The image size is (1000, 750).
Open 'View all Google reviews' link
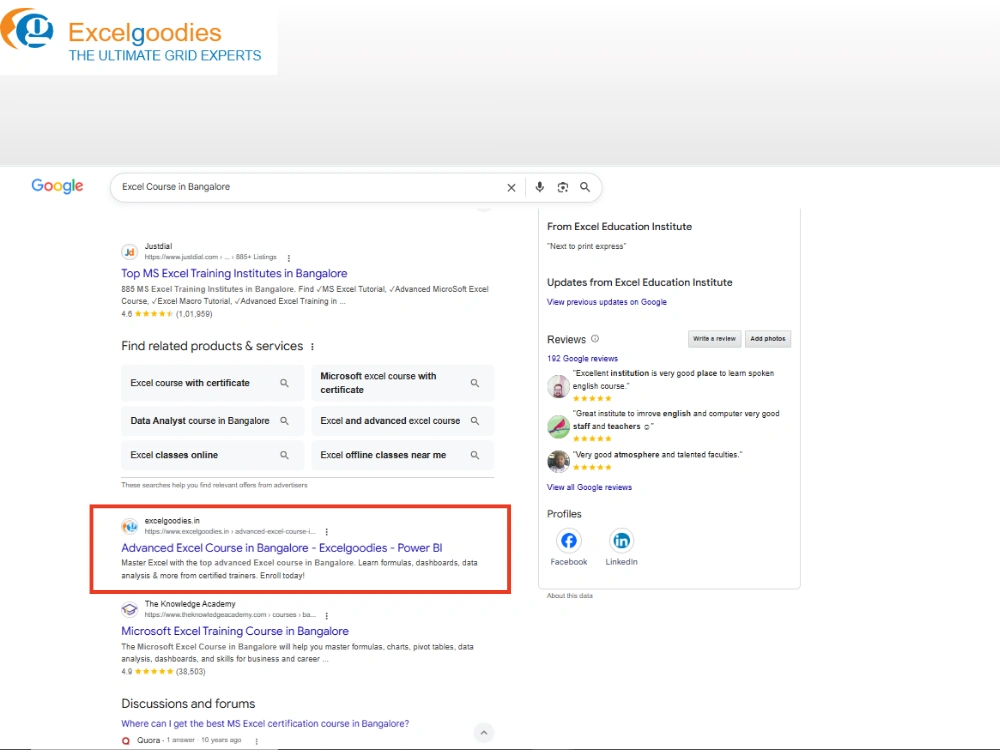pyautogui.click(x=589, y=487)
